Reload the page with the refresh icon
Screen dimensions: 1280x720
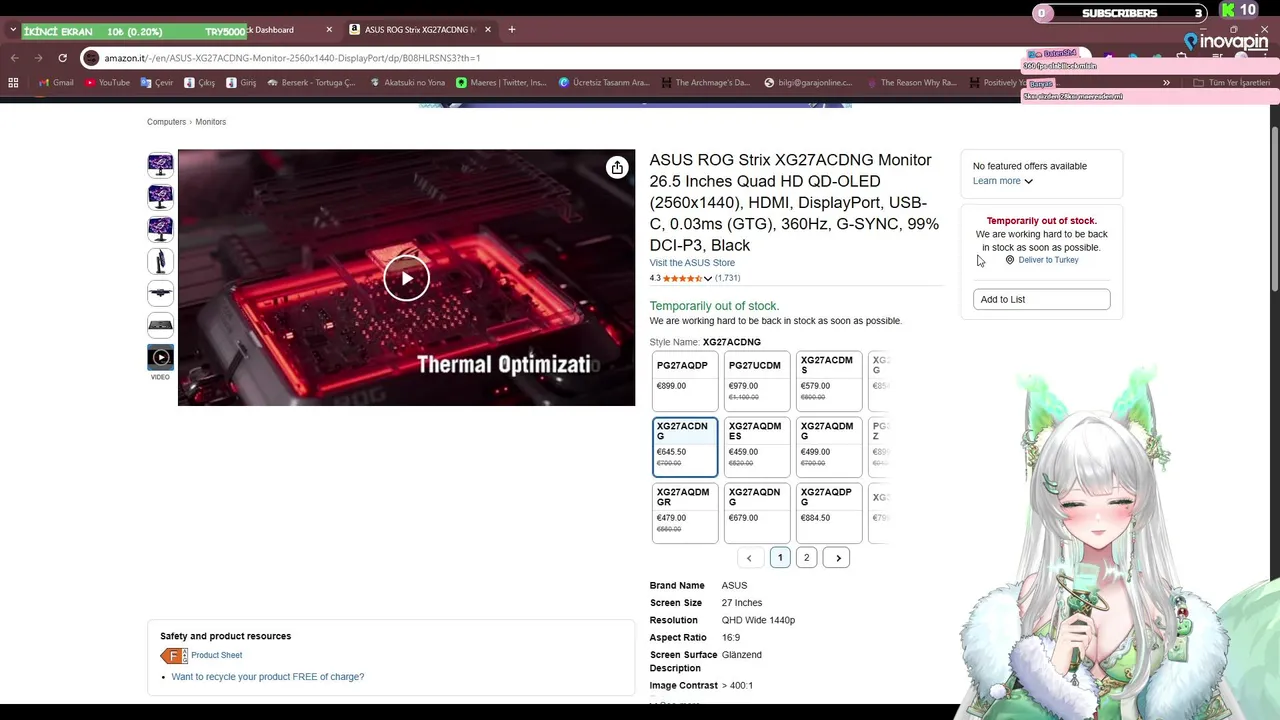point(62,58)
